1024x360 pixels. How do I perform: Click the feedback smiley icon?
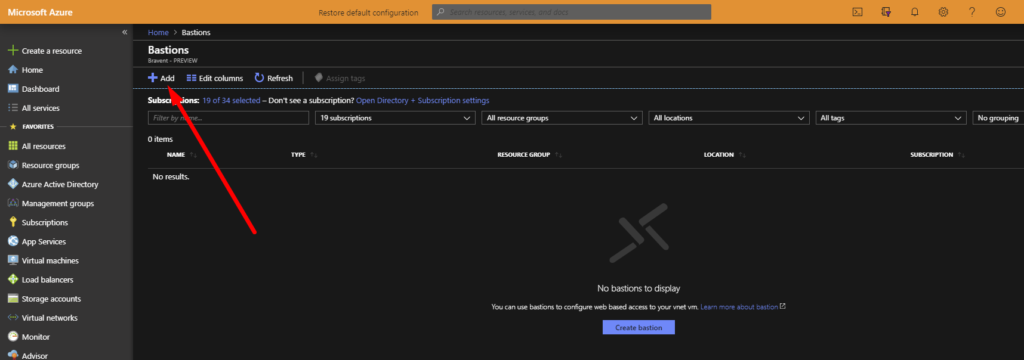[1000, 12]
